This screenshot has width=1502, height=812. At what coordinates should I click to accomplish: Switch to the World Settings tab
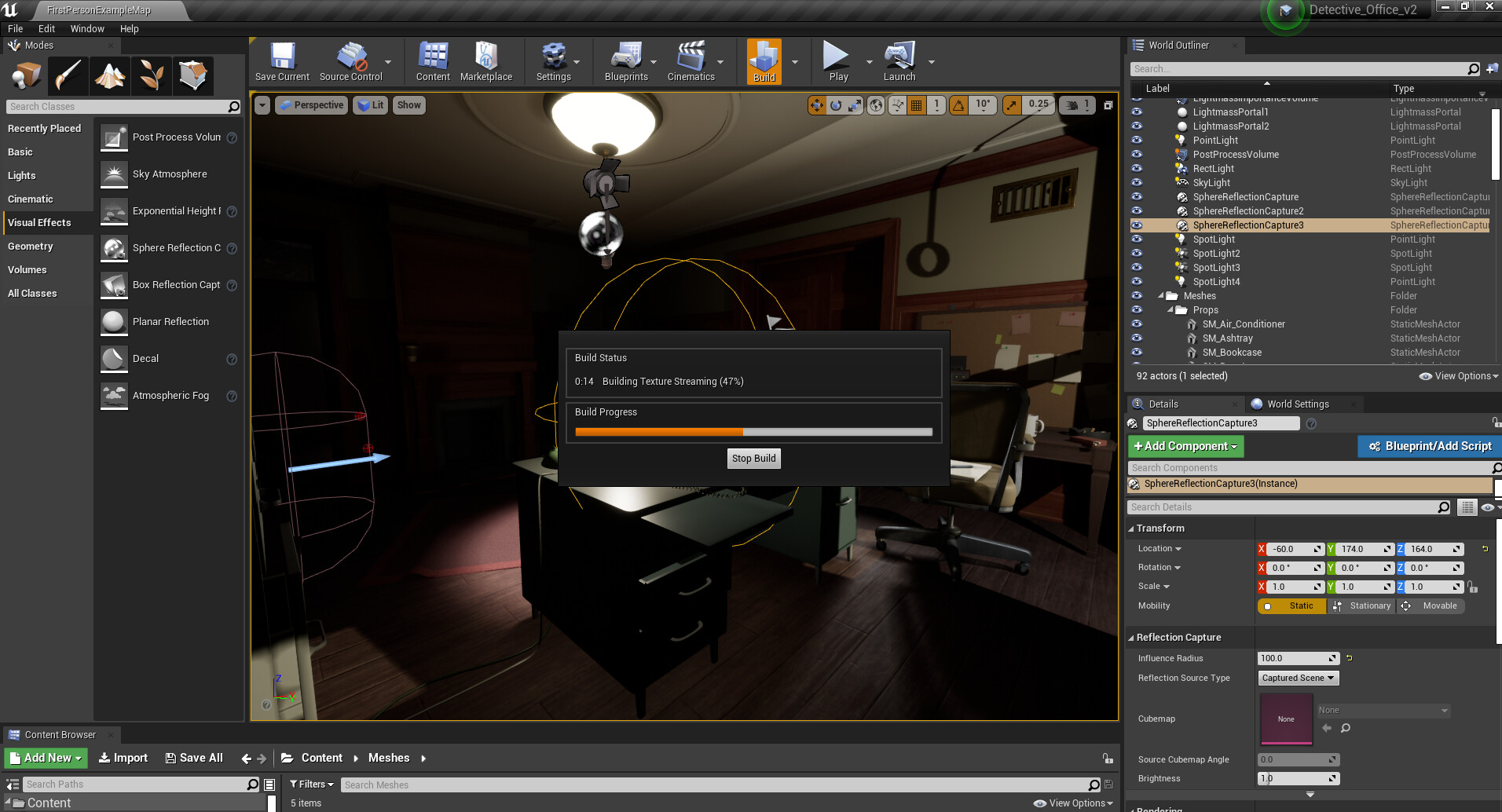pos(1296,404)
